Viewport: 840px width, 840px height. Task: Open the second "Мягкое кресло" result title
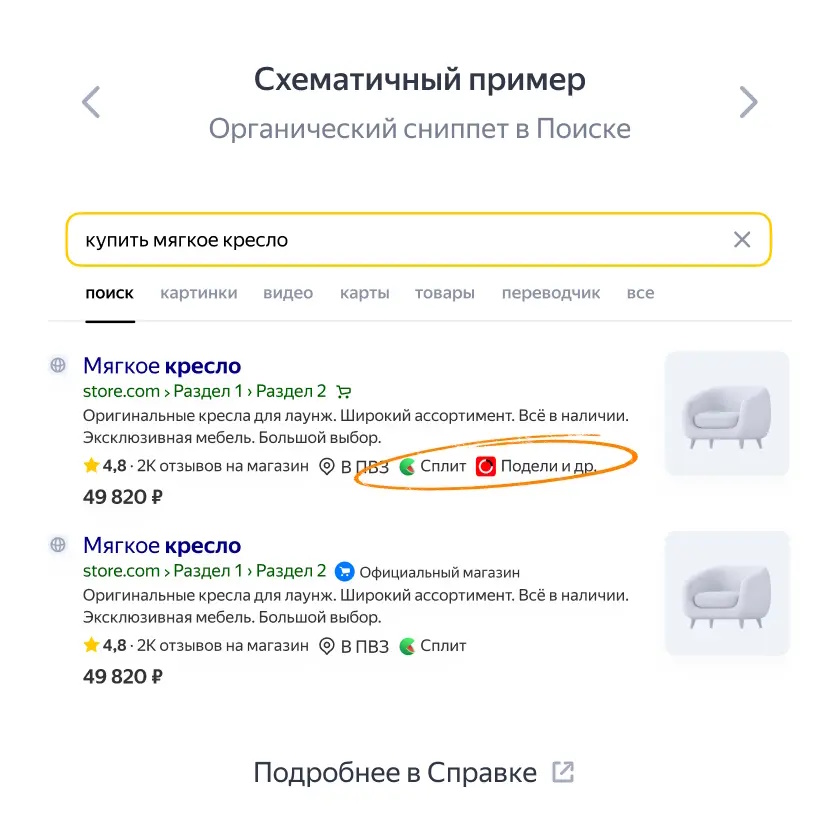[x=162, y=545]
